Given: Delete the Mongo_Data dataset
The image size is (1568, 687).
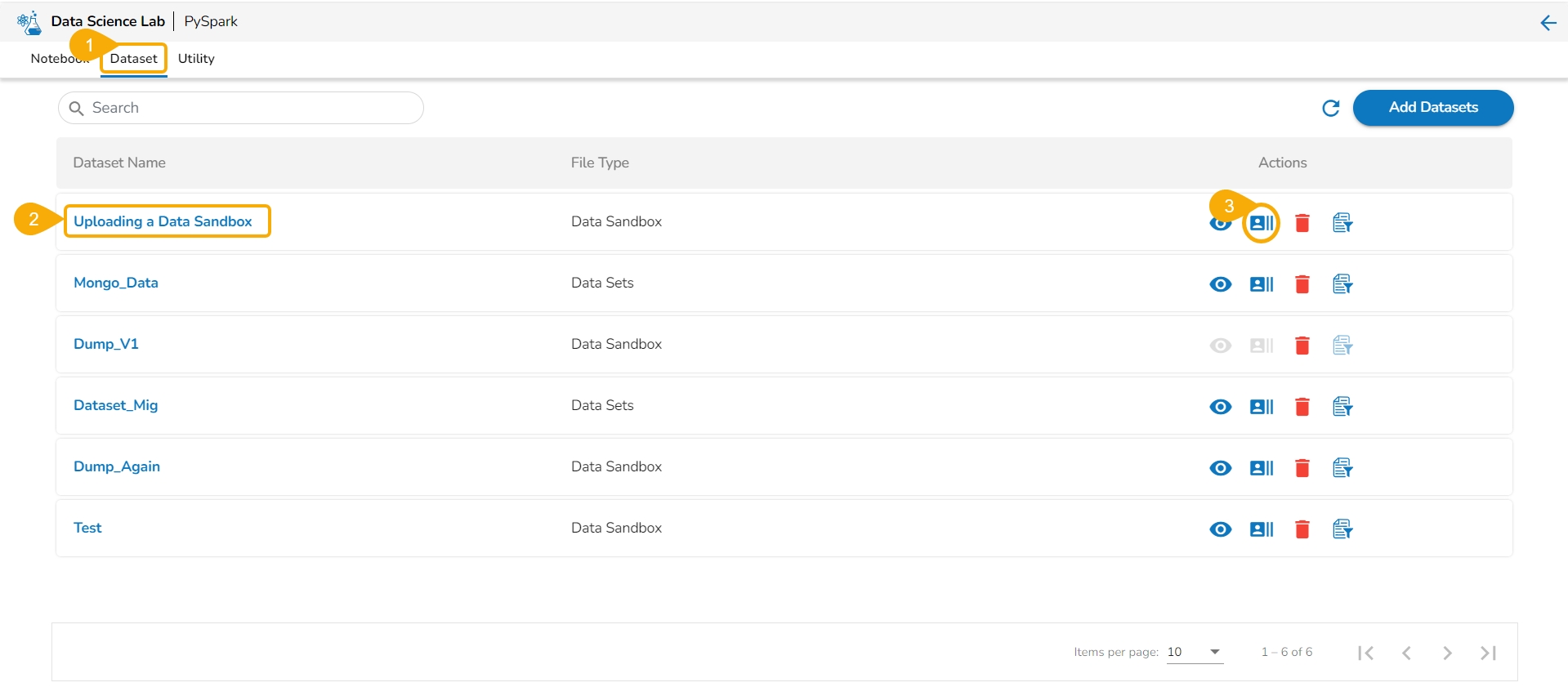Looking at the screenshot, I should coord(1302,284).
